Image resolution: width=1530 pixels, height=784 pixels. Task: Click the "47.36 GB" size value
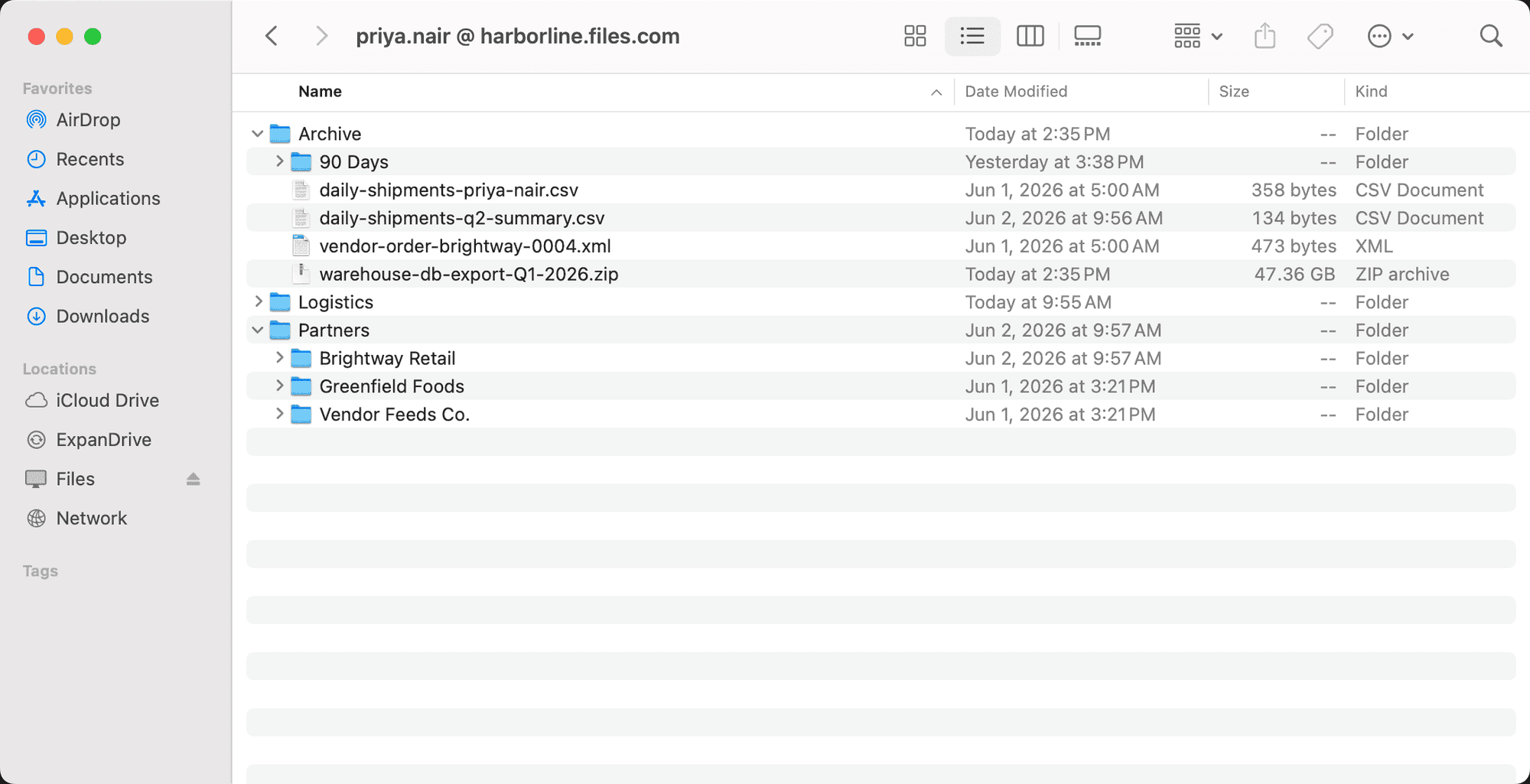(x=1294, y=274)
